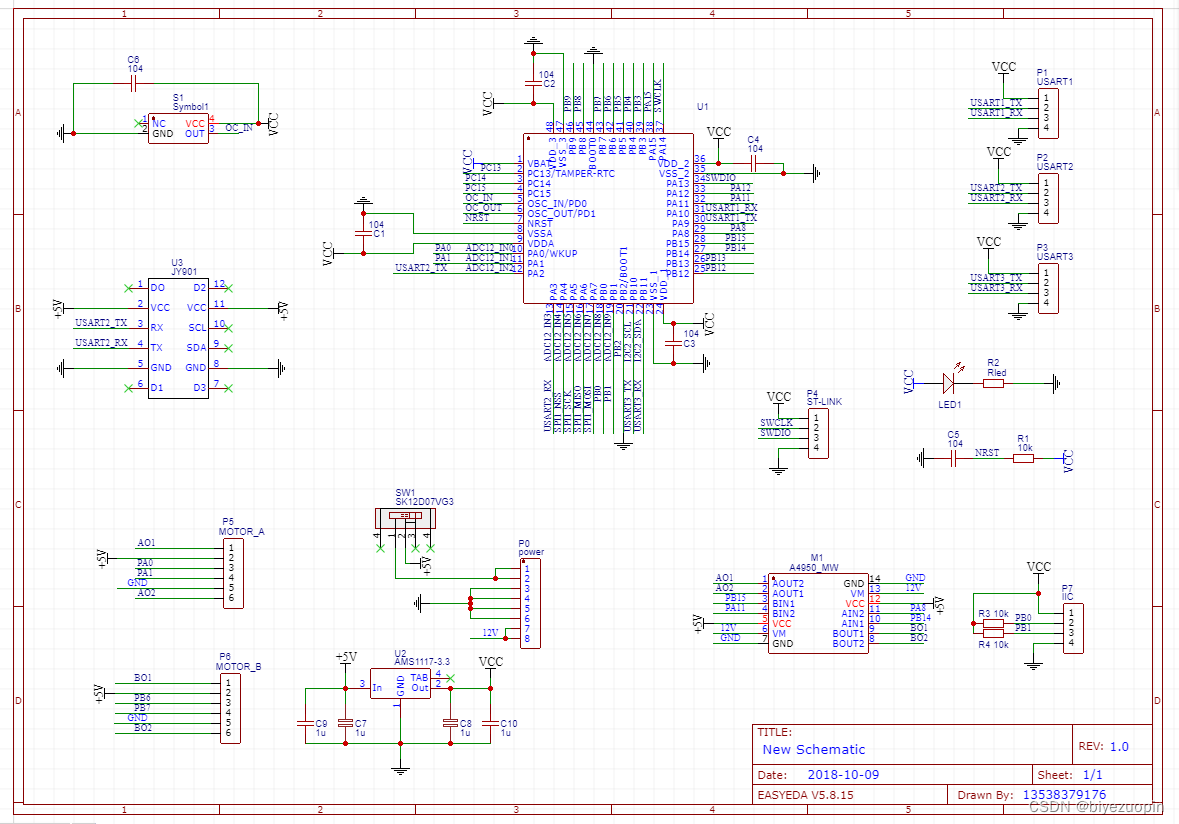This screenshot has width=1179, height=824.
Task: Click the C6 104 capacitor symbol
Action: pyautogui.click(x=134, y=84)
